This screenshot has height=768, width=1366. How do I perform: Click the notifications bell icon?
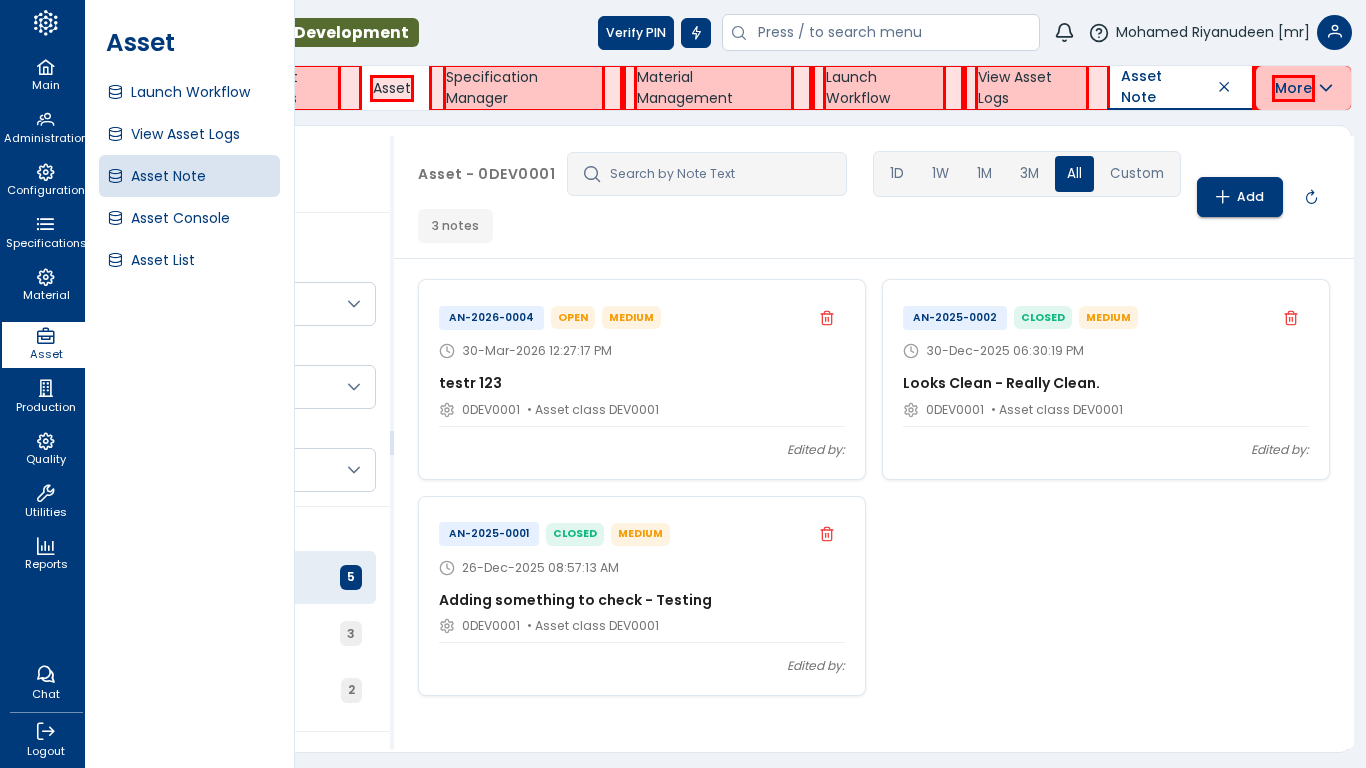[1064, 33]
